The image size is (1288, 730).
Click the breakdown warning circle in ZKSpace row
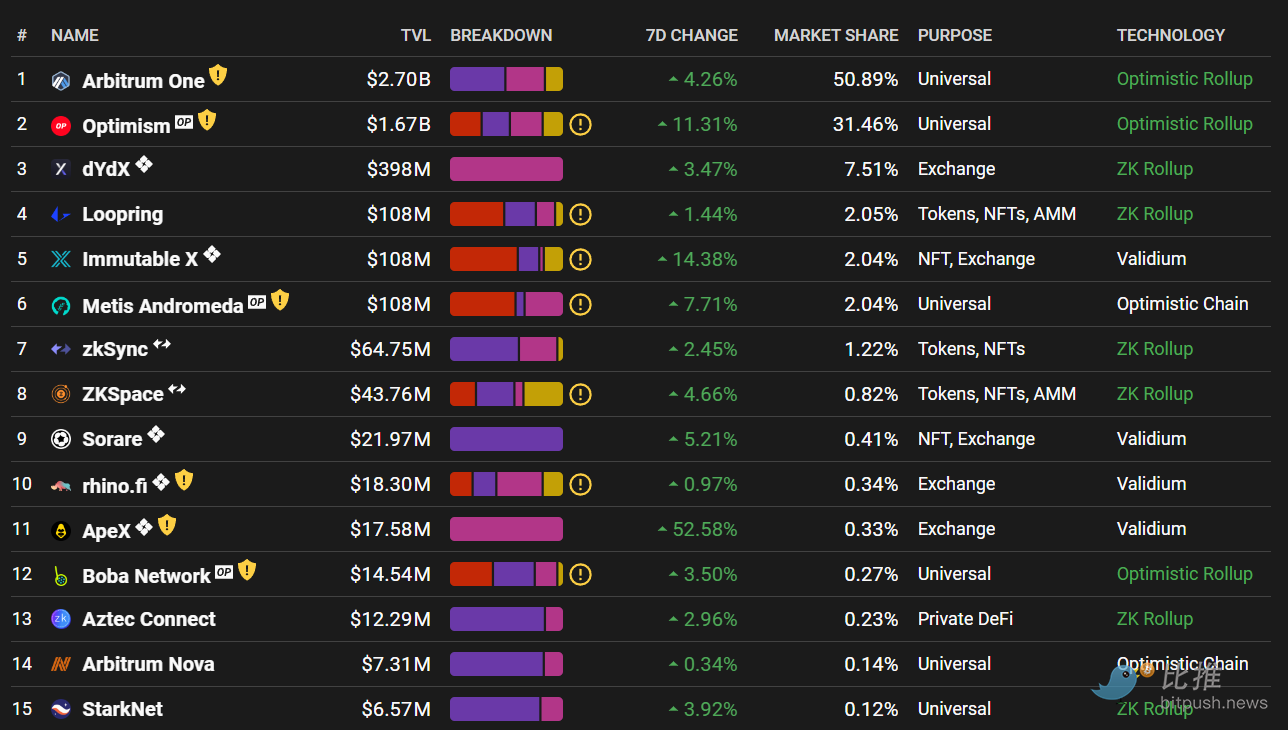tap(581, 395)
